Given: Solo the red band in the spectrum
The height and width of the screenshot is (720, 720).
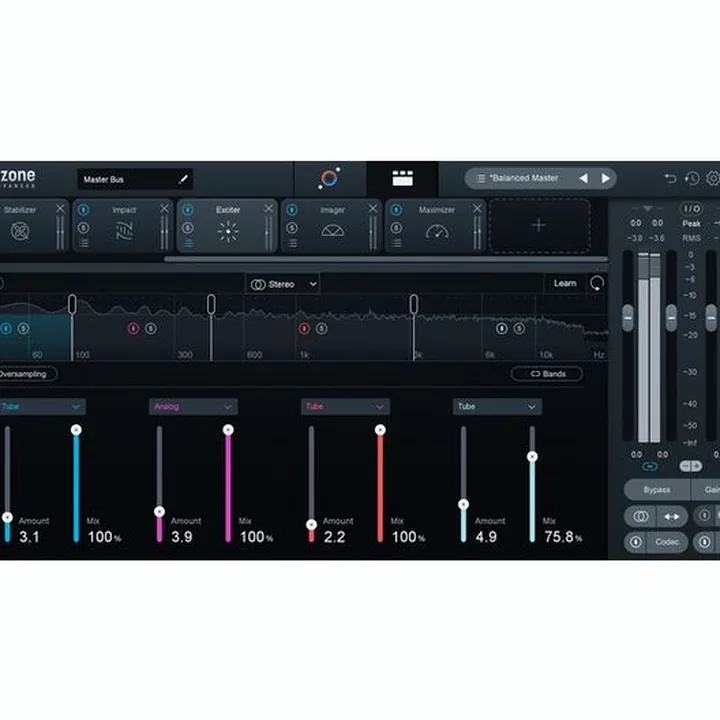Looking at the screenshot, I should click(x=321, y=328).
